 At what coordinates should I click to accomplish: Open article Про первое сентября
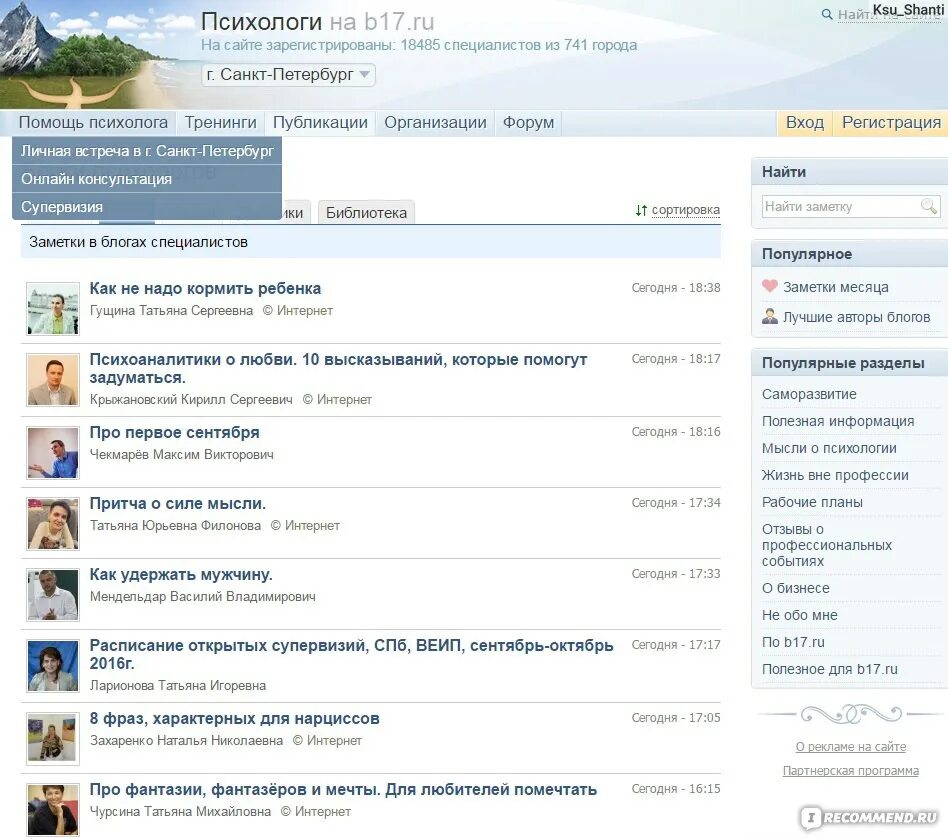pos(174,433)
